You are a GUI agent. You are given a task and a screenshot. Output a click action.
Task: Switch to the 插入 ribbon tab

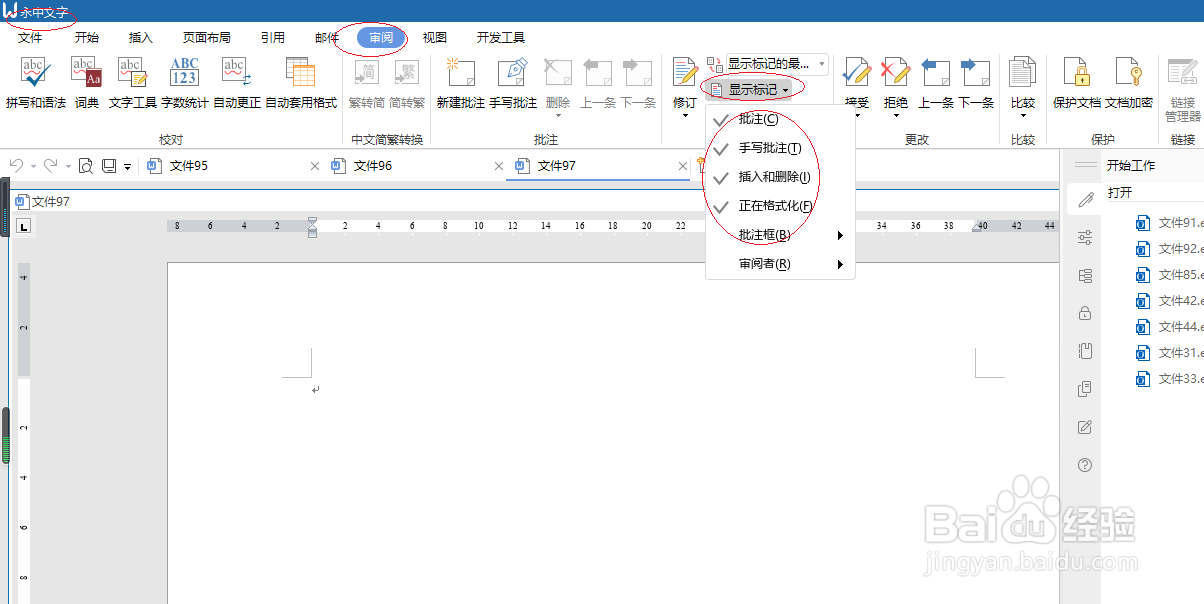click(x=141, y=38)
